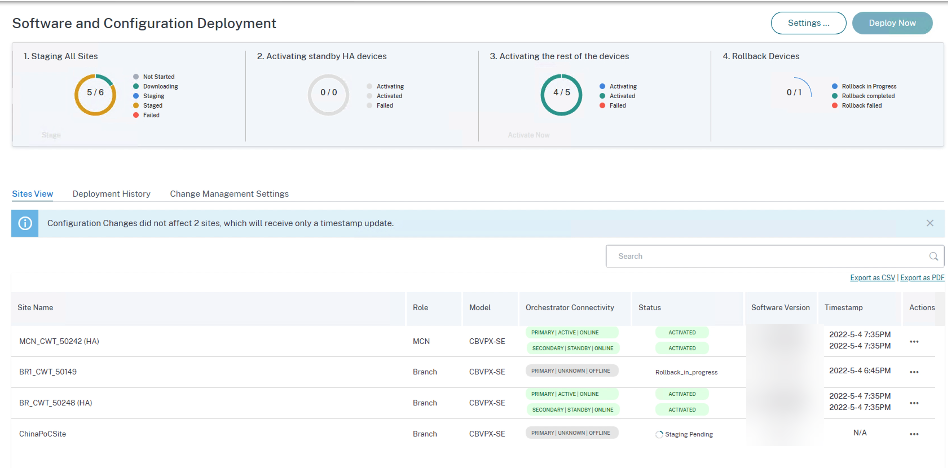This screenshot has height=468, width=948.
Task: Select the MCN_CWT_50242 (HA) site name
Action: (59, 342)
